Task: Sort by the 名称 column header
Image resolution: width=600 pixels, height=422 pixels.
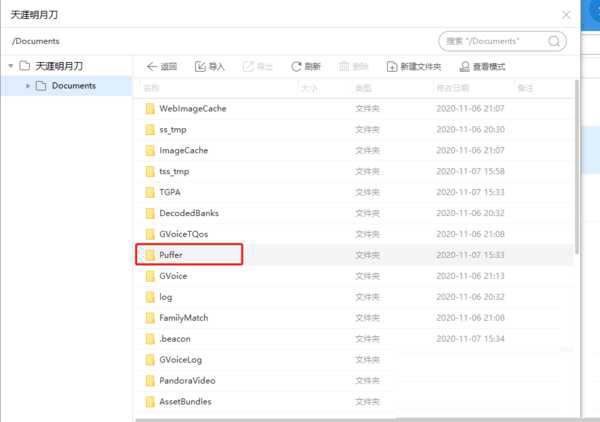Action: [152, 88]
